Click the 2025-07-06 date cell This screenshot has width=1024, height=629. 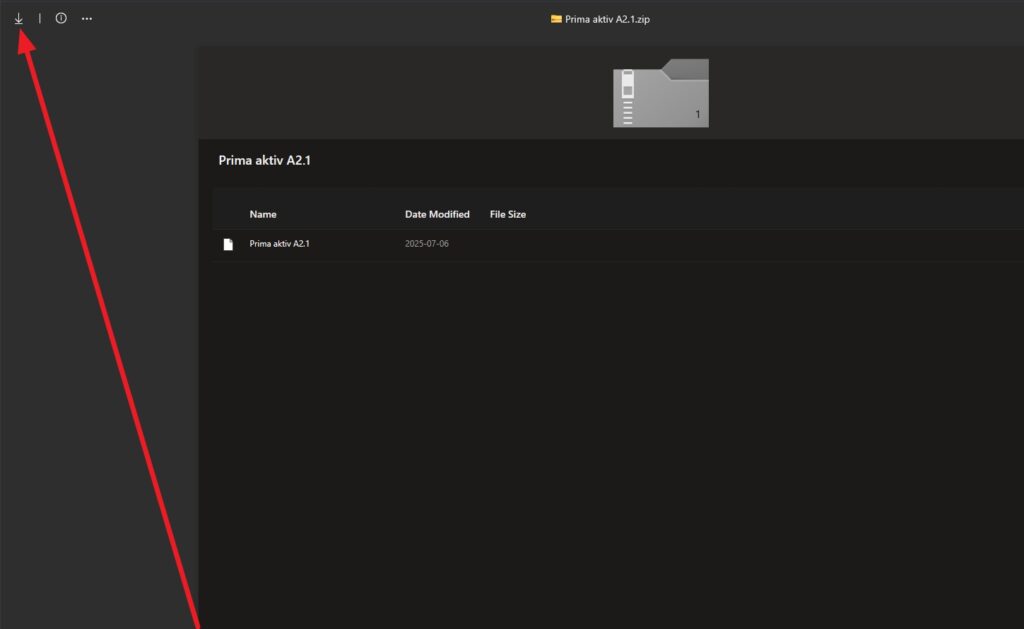click(x=426, y=244)
